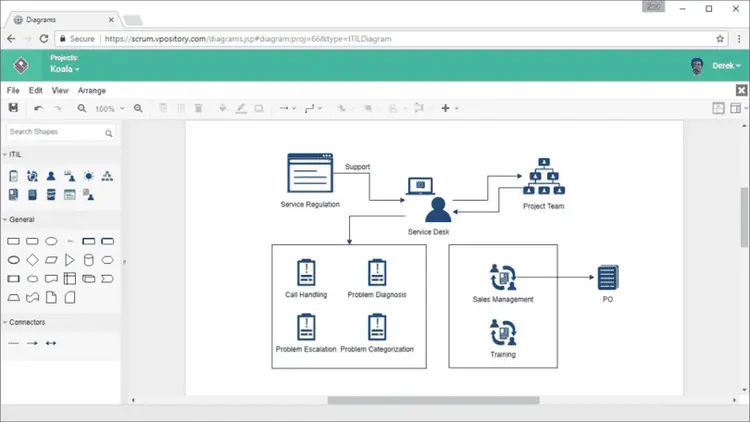Click the Zoom out magnifier icon
Viewport: 750px width, 422px height.
tap(82, 109)
